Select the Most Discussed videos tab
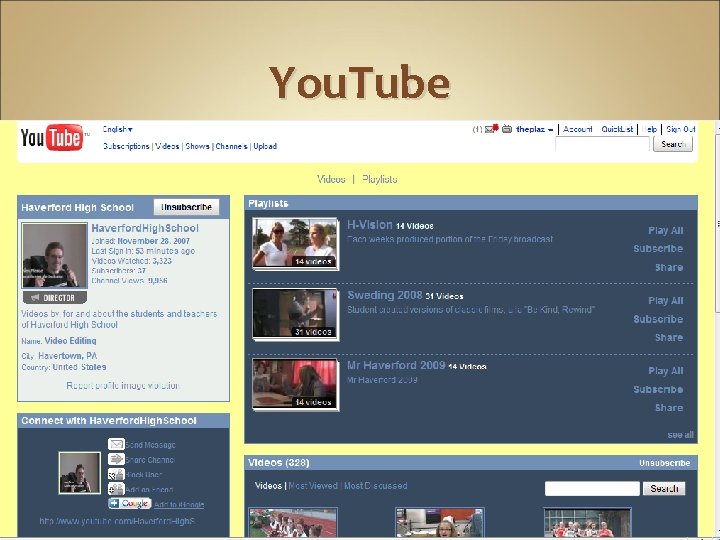This screenshot has height=540, width=720. (375, 486)
